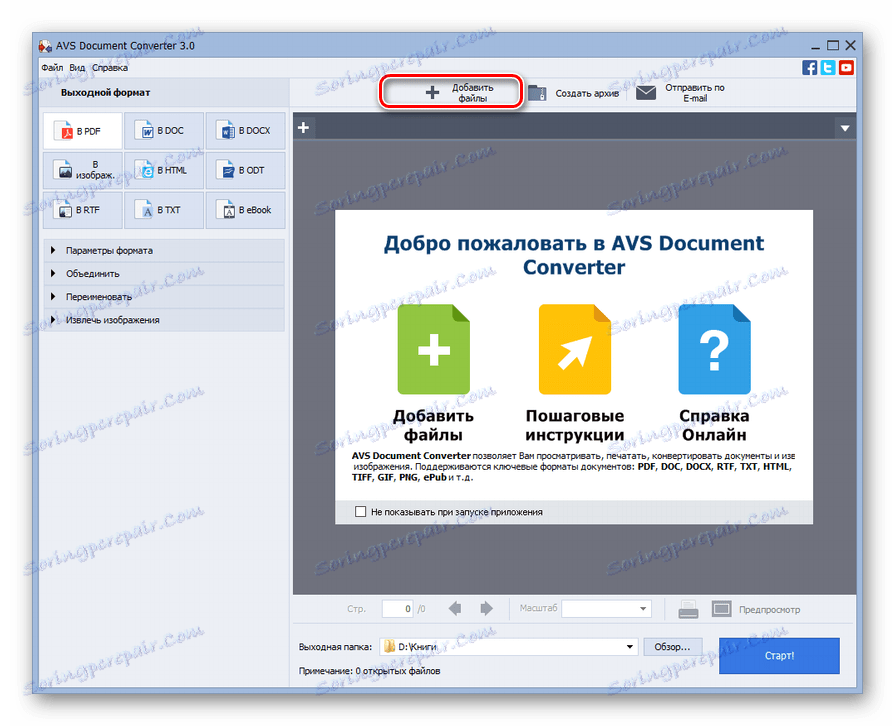Click the Add files toolbar button
Screen dimensions: 895x726
(x=451, y=92)
